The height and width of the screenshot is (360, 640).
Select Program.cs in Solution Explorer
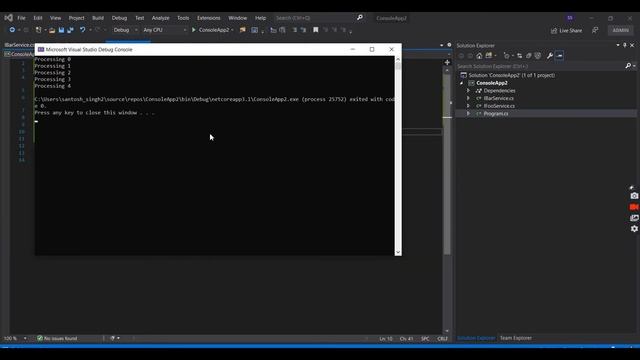click(x=496, y=114)
